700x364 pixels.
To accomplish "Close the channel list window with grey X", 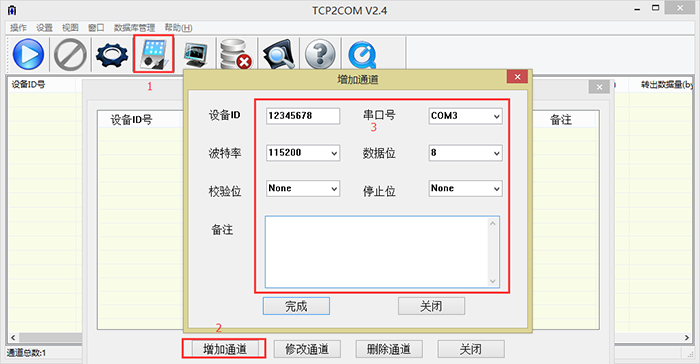I will click(x=599, y=87).
